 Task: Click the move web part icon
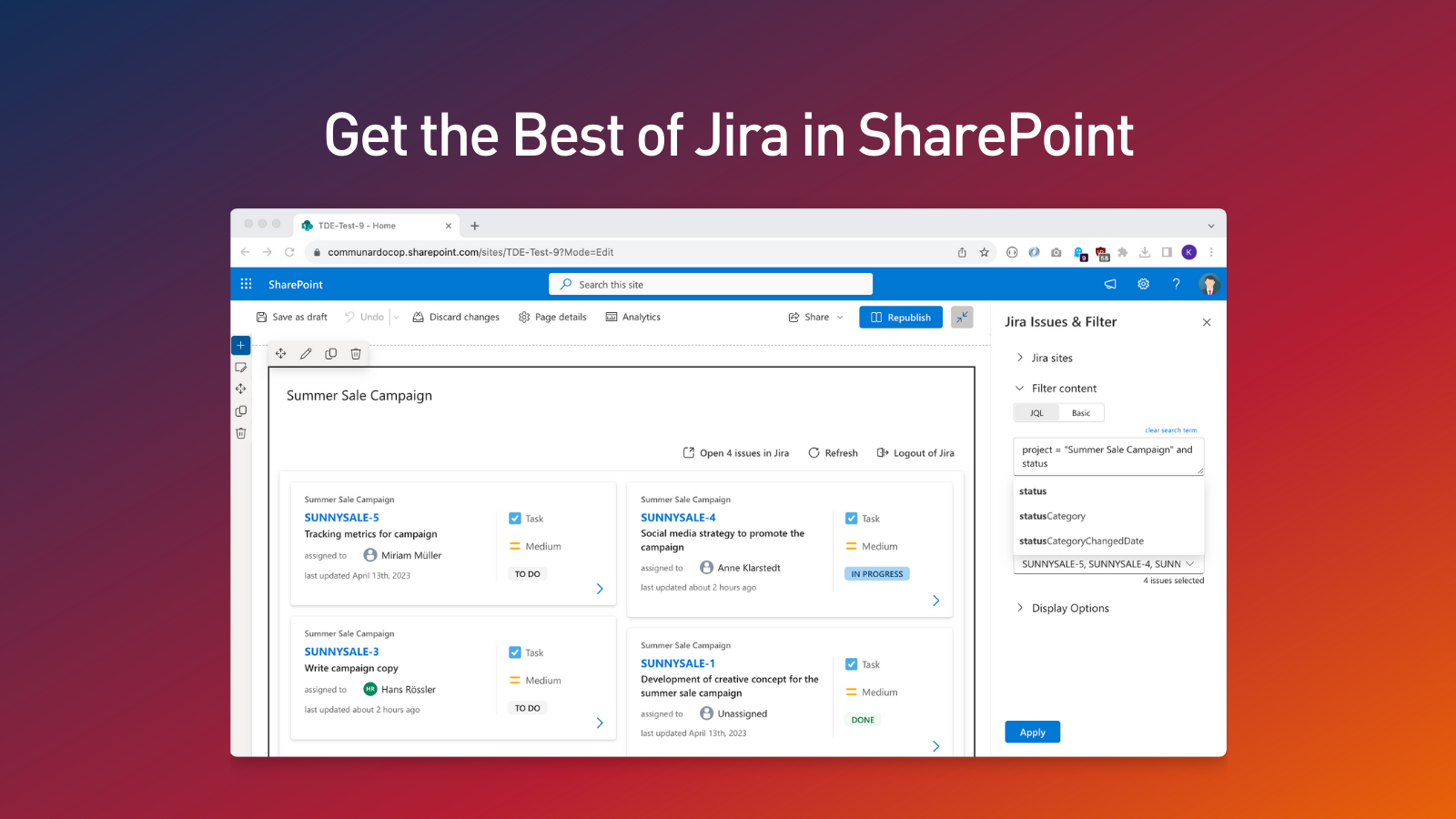[280, 354]
